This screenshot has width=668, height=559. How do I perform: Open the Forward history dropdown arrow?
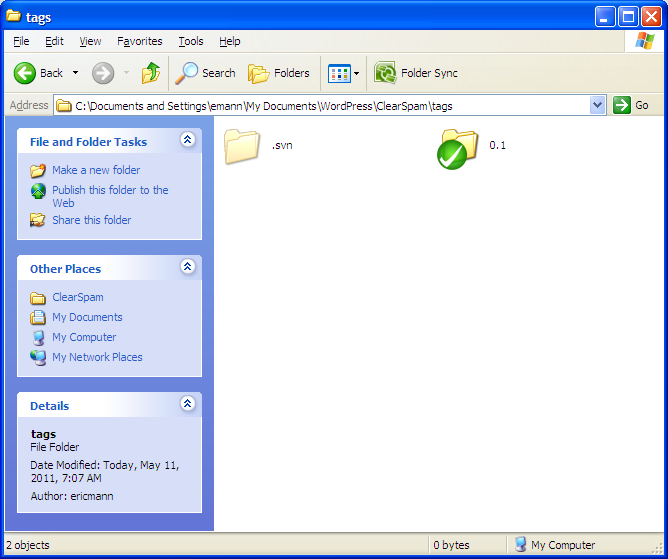[x=127, y=73]
